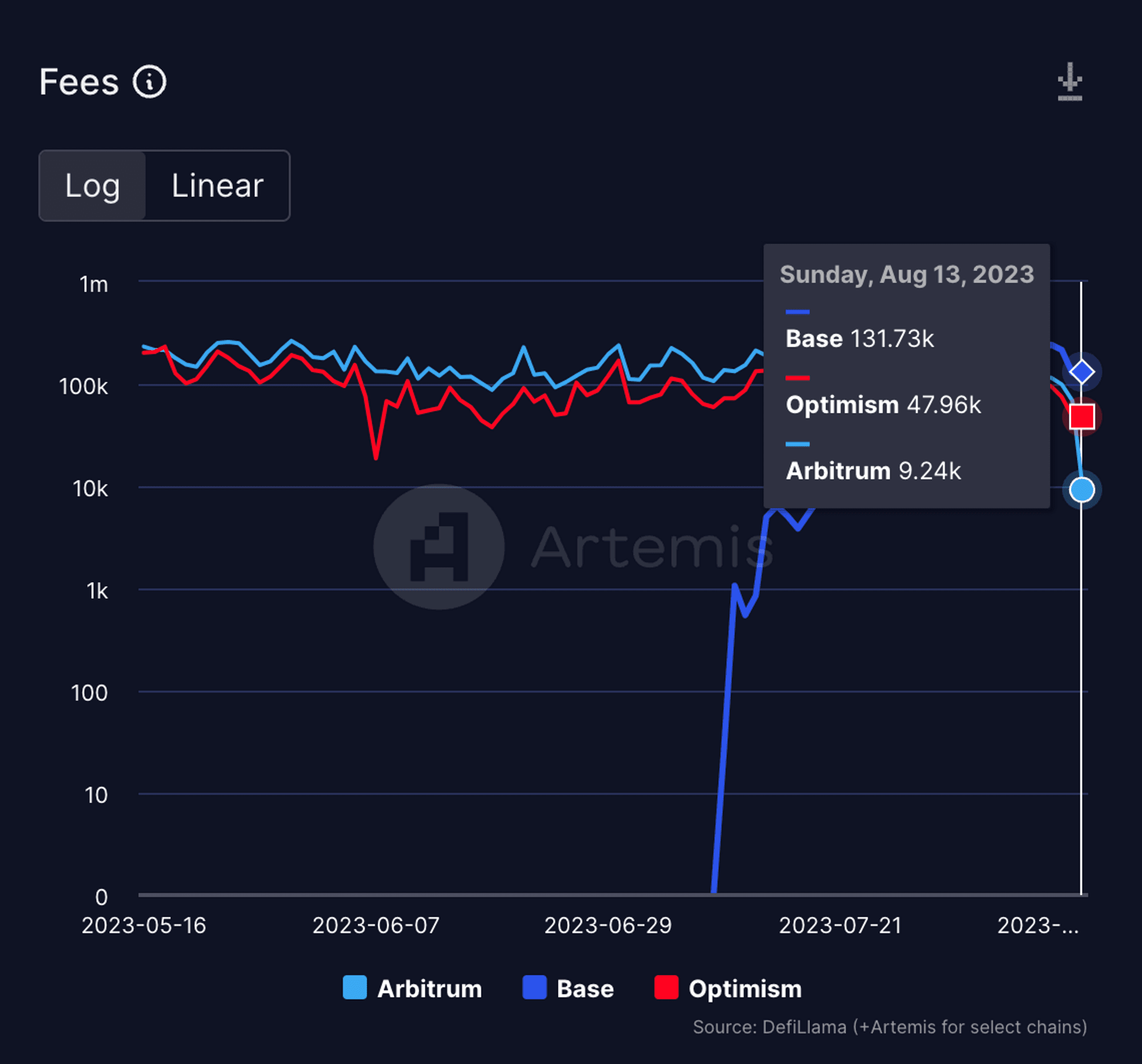Switch chart scale to Log
Viewport: 1142px width, 1064px height.
[93, 186]
